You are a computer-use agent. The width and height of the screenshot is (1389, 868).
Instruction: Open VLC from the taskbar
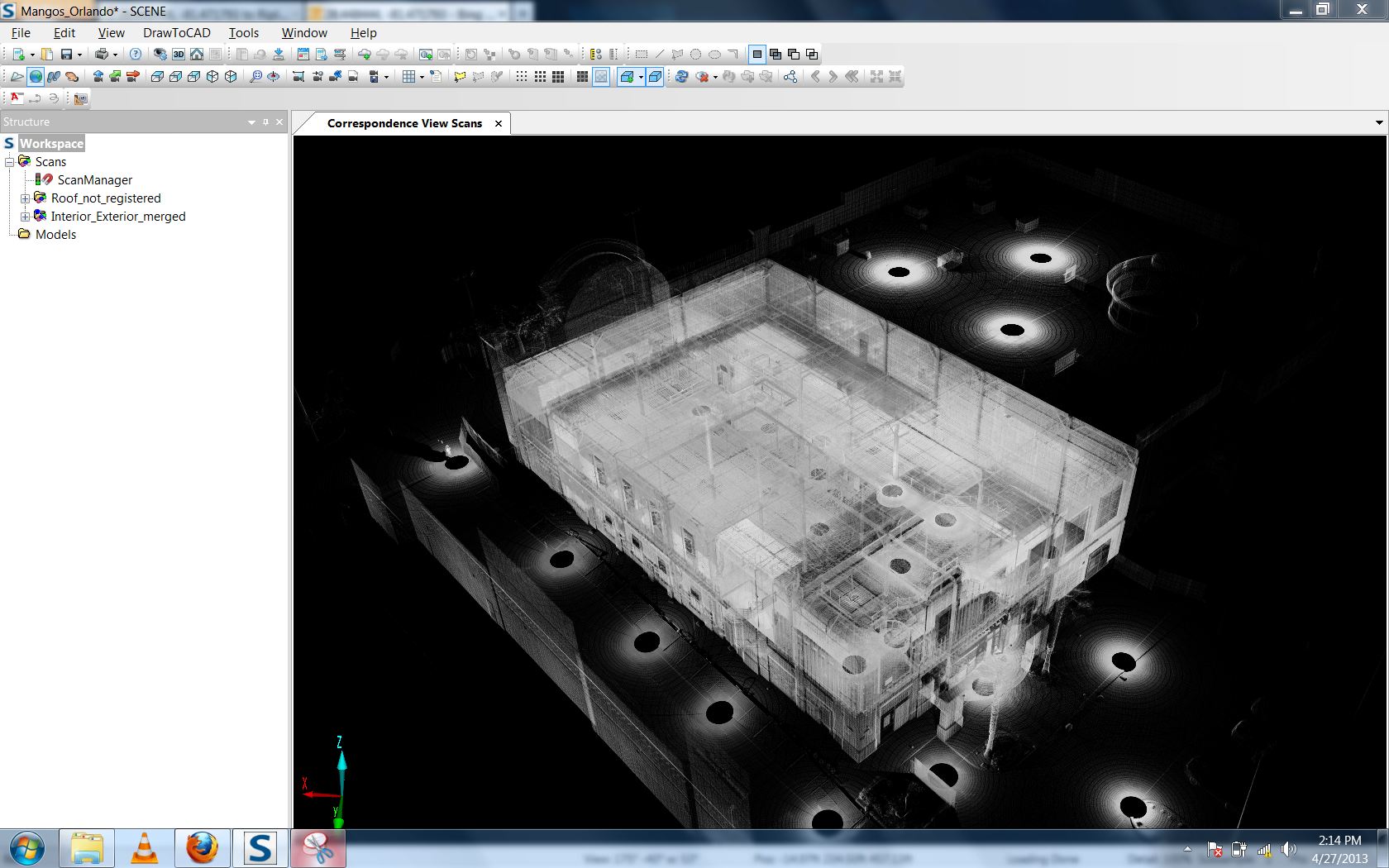coord(145,848)
